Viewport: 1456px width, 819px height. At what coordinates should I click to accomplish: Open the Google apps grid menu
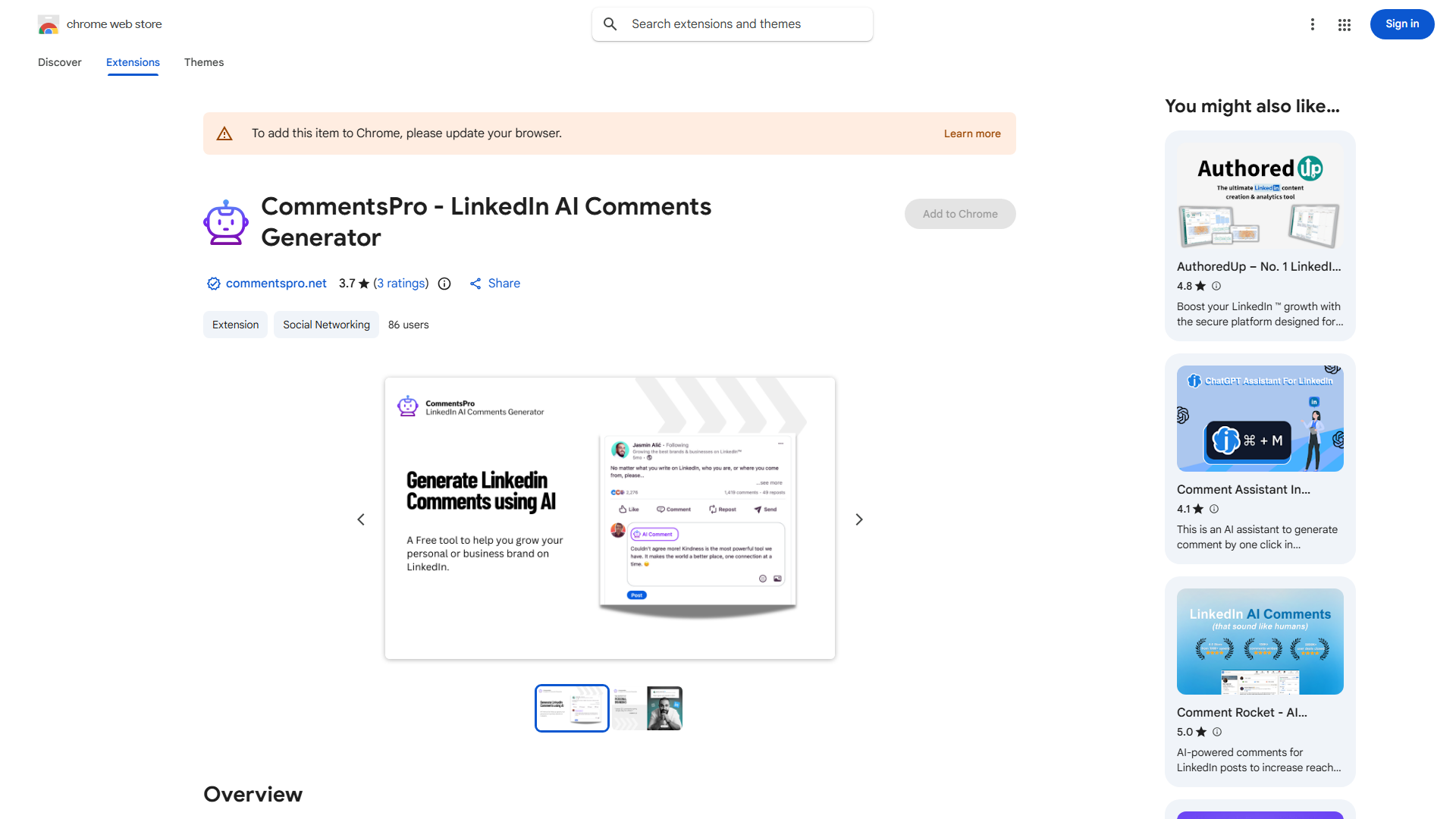tap(1344, 24)
